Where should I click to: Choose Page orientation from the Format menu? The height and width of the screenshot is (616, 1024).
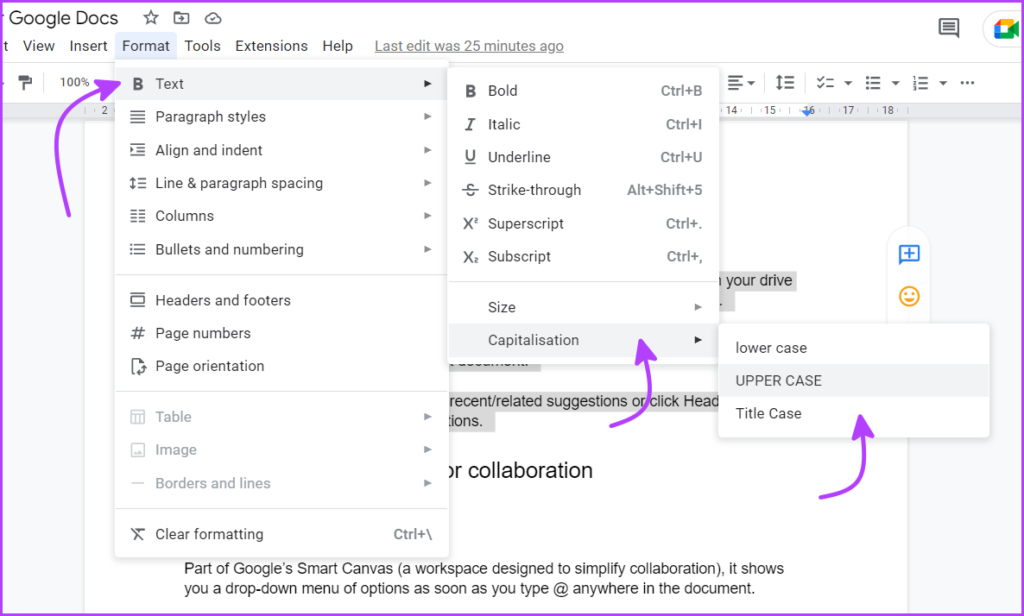(281, 366)
